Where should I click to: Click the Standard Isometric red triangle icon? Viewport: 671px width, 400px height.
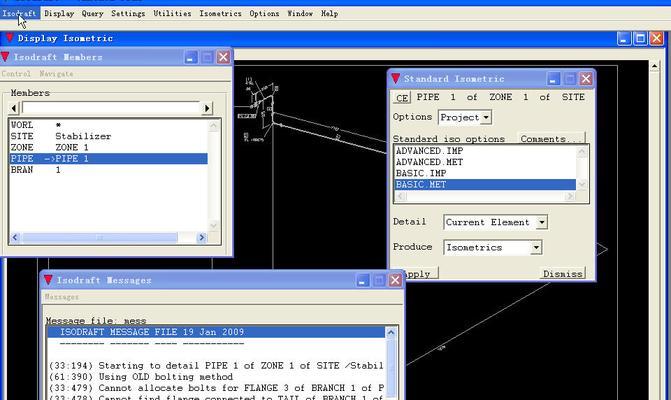pyautogui.click(x=395, y=79)
